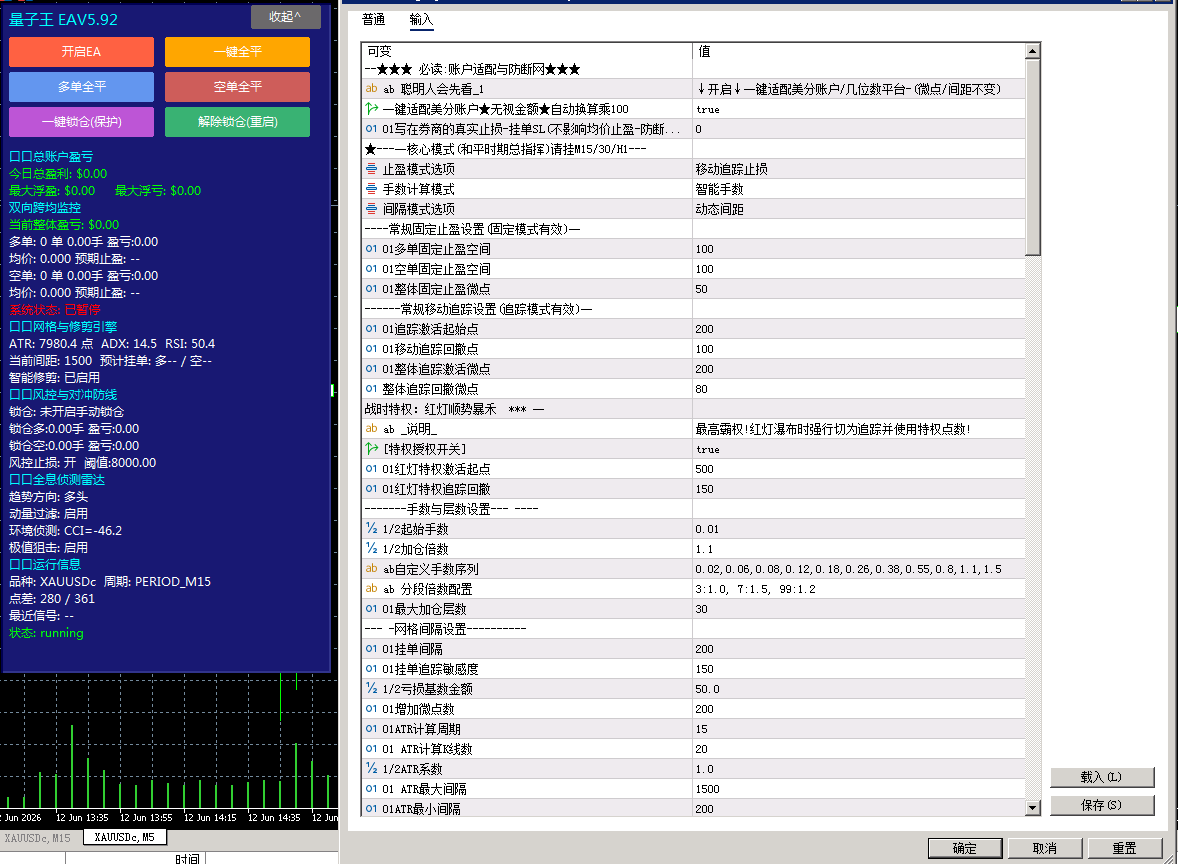Image resolution: width=1178 pixels, height=864 pixels.
Task: Click integer icon of 01移动追踪回撤点
Action: [371, 349]
